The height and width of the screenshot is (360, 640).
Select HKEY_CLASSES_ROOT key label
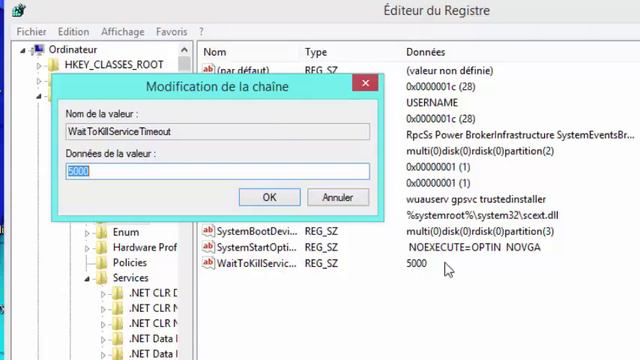pos(114,64)
